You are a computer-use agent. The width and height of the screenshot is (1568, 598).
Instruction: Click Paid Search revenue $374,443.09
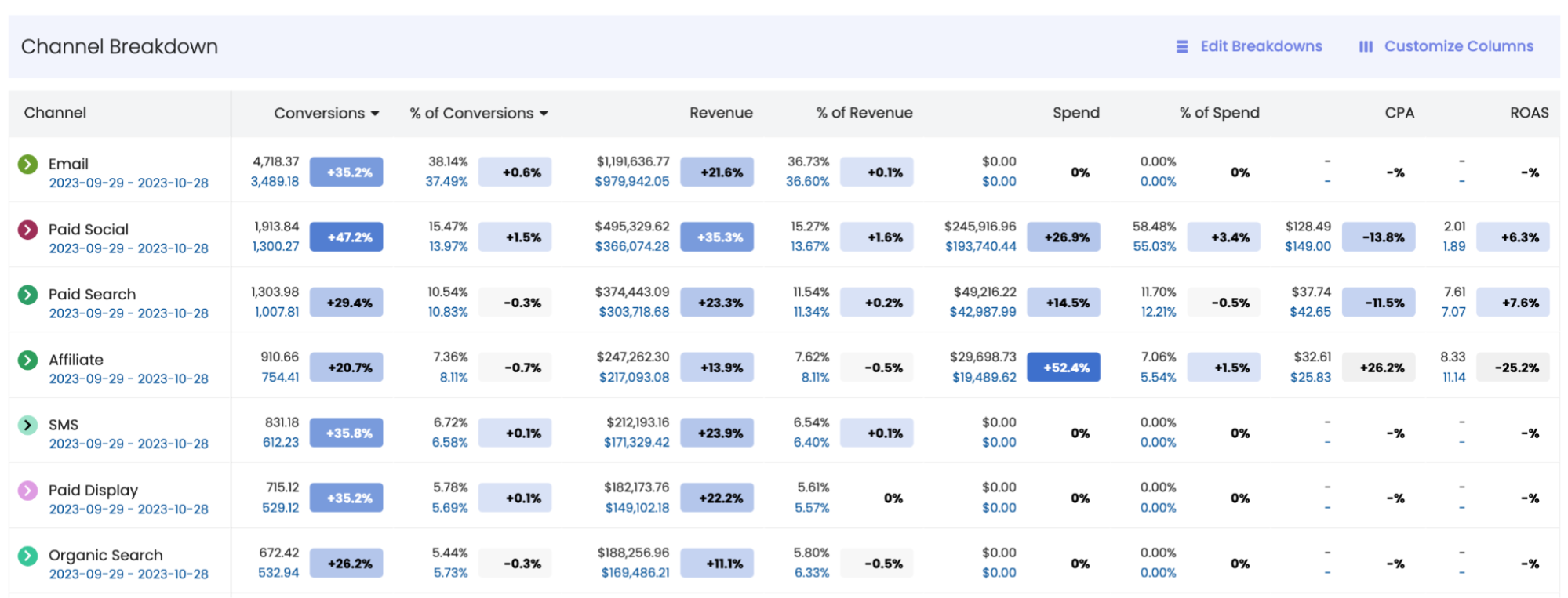pos(632,292)
